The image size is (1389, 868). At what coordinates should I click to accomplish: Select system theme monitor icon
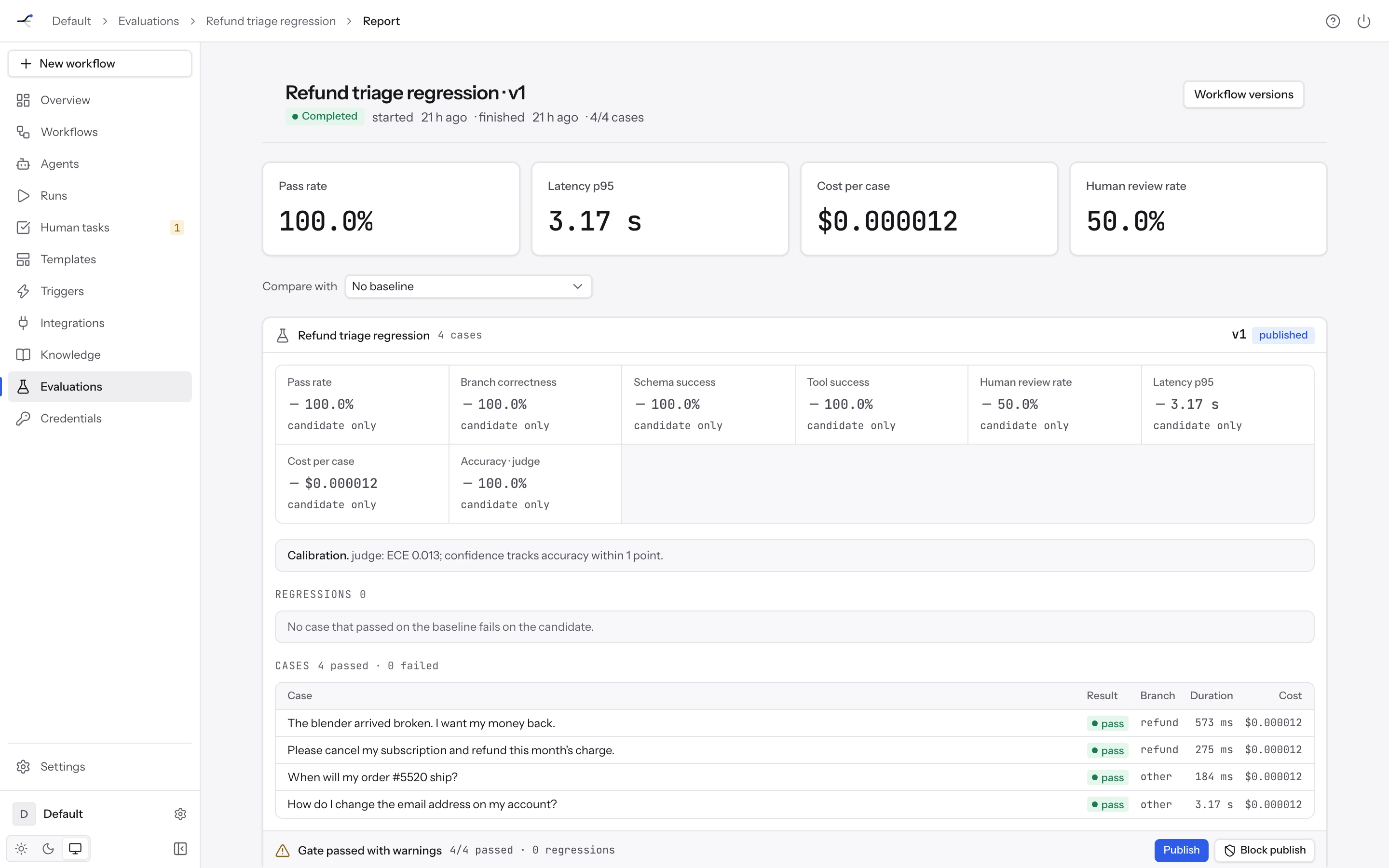75,849
